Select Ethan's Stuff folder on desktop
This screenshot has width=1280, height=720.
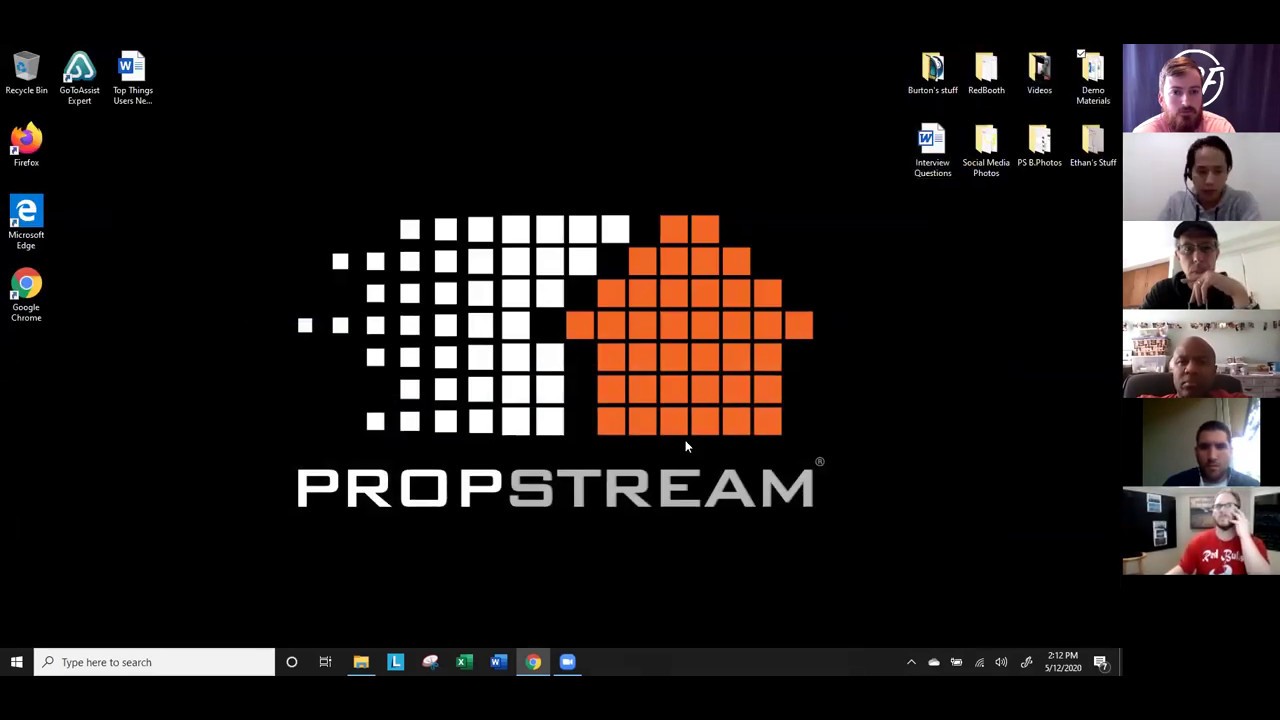(x=1092, y=146)
